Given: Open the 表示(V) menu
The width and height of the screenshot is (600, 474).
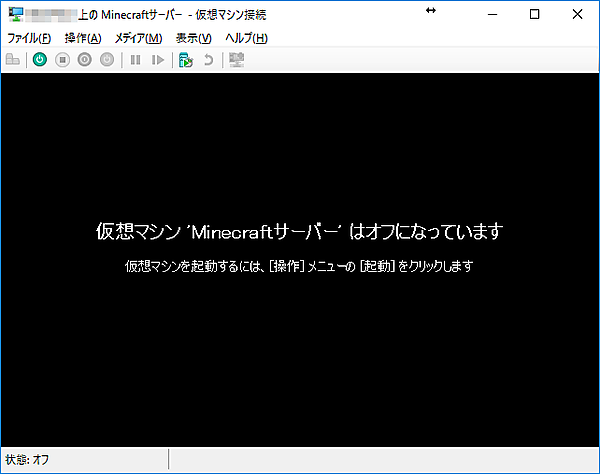Looking at the screenshot, I should point(194,38).
